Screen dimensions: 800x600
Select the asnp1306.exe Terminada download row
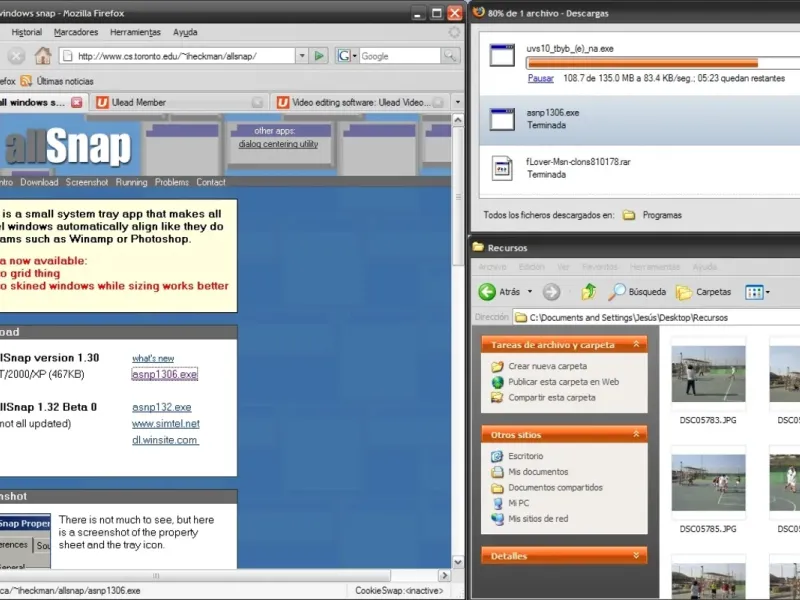pos(640,120)
